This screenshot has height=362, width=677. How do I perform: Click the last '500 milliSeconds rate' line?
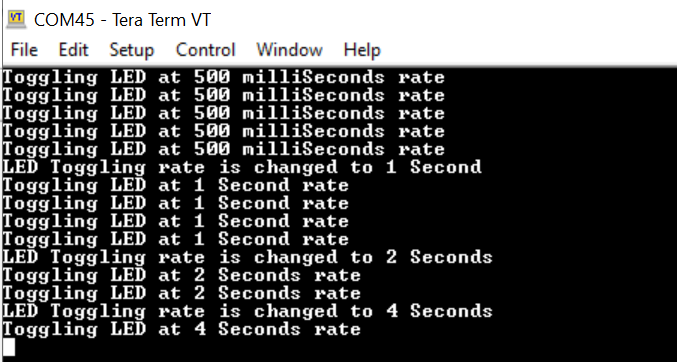tap(224, 149)
